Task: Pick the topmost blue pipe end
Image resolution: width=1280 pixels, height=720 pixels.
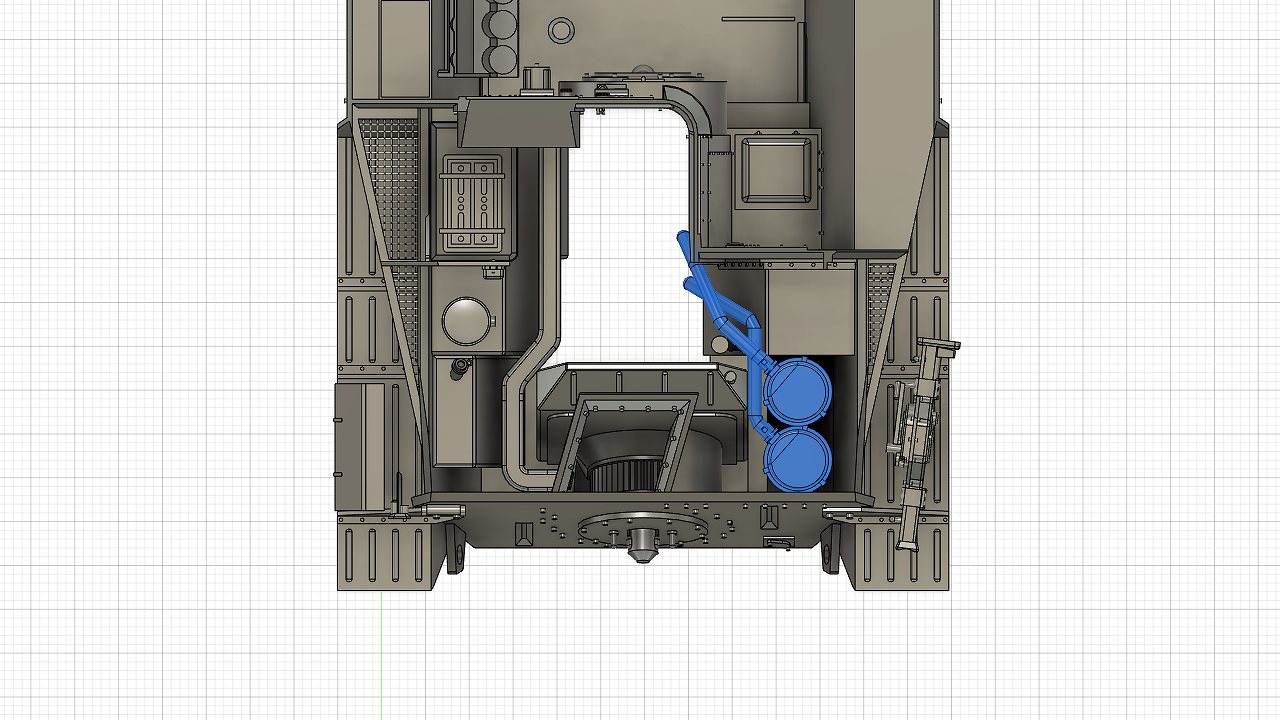Action: point(683,238)
